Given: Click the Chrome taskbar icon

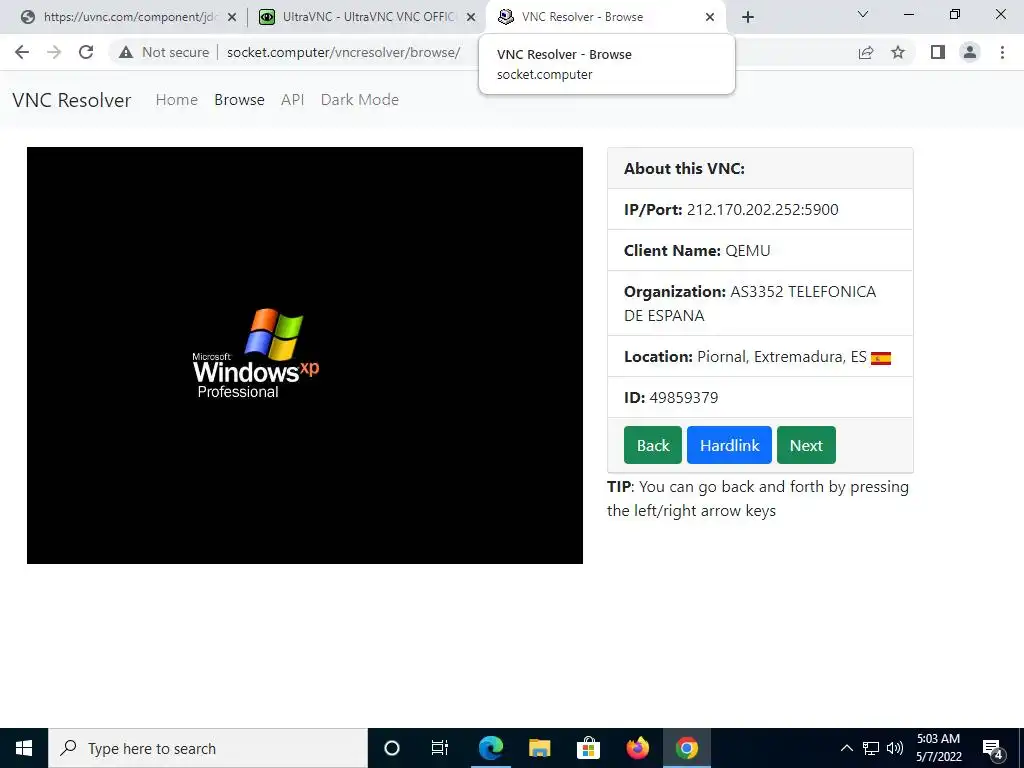Looking at the screenshot, I should (686, 748).
